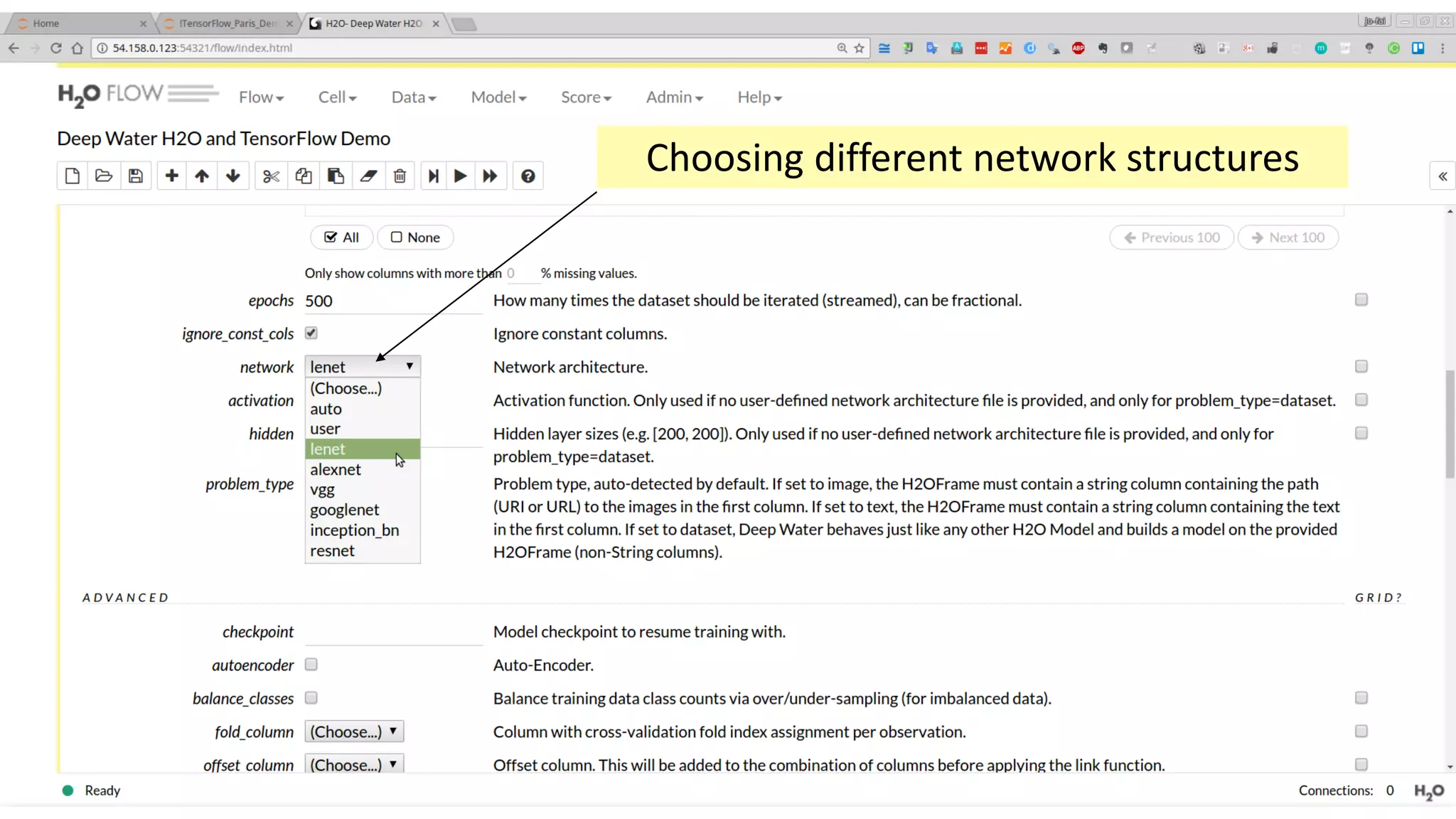Click the Previous 100 button
The width and height of the screenshot is (1456, 819).
[1172, 237]
